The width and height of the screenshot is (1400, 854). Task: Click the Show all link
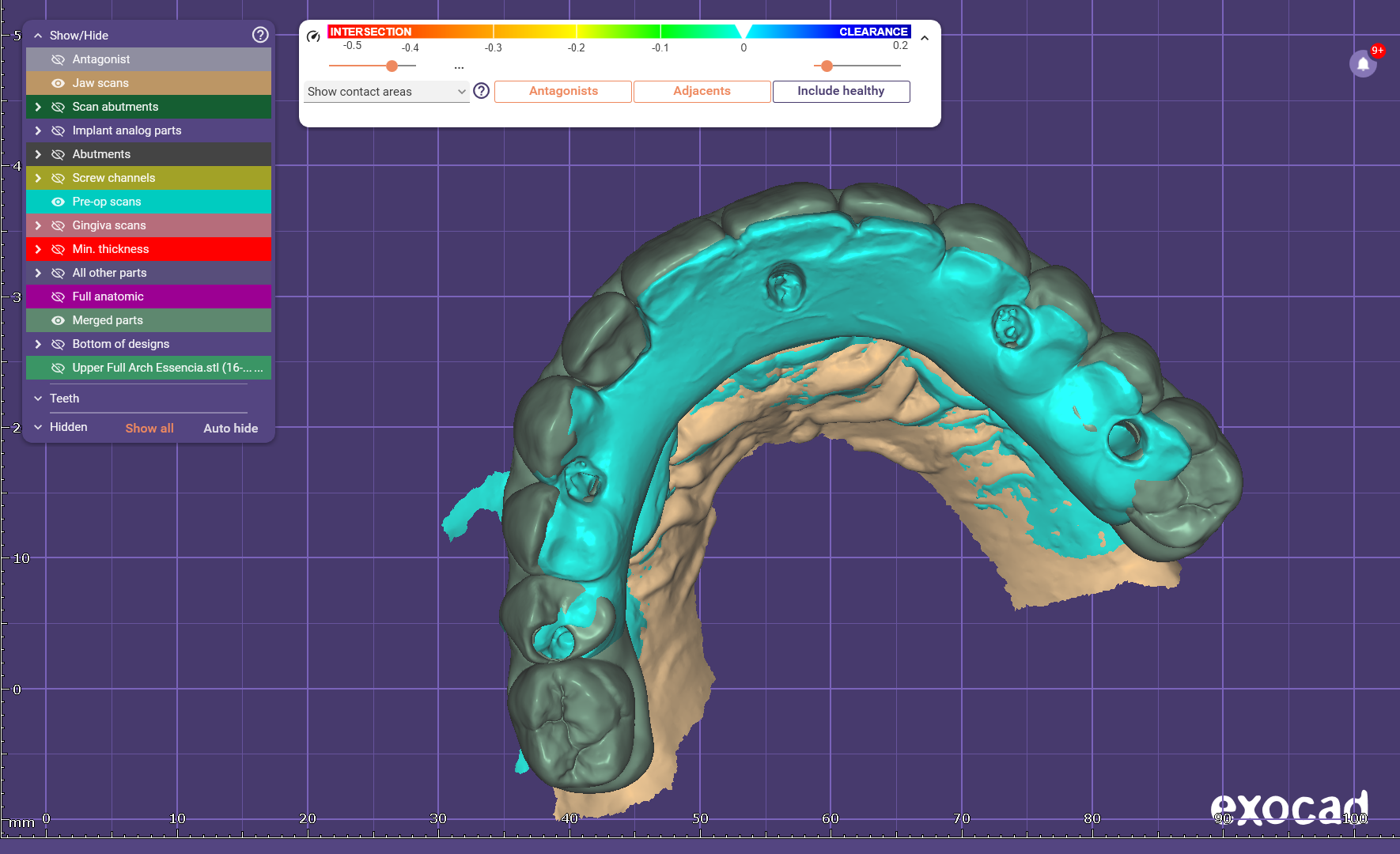pyautogui.click(x=149, y=428)
